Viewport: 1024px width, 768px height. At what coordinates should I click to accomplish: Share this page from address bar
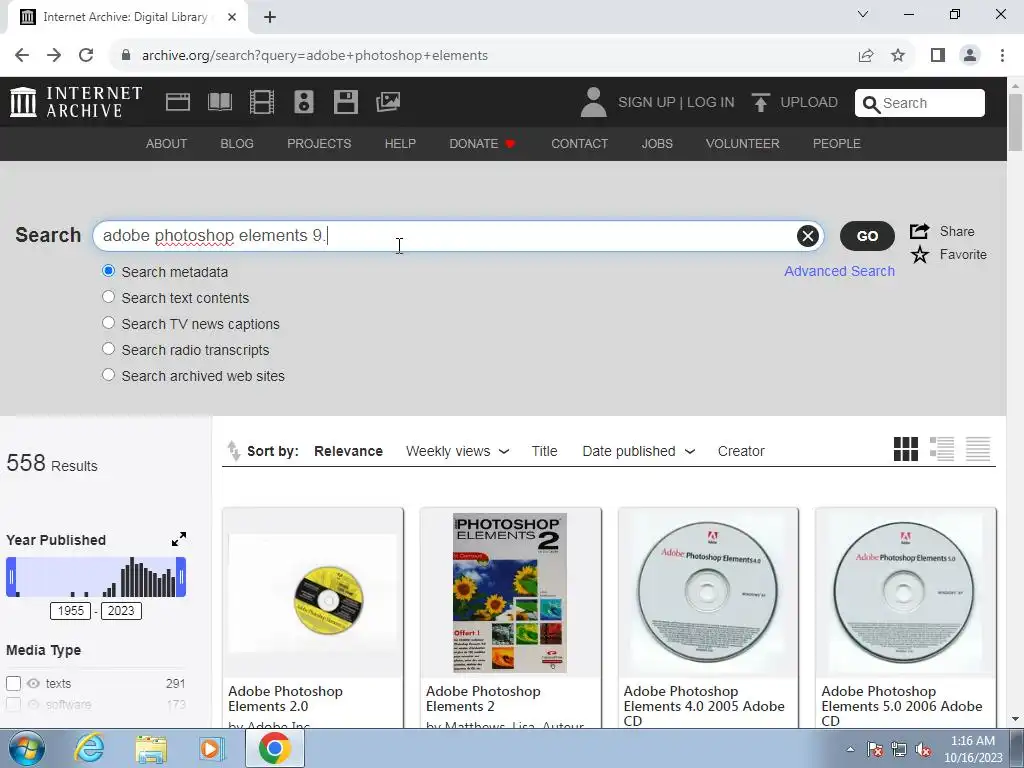(866, 56)
